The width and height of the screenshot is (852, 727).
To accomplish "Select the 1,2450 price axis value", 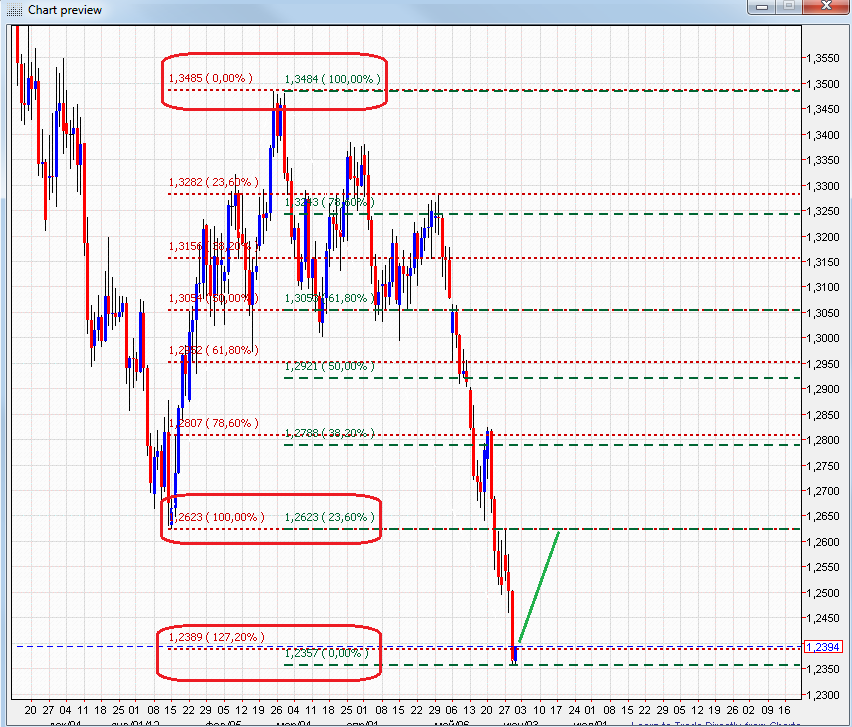I will coord(823,618).
